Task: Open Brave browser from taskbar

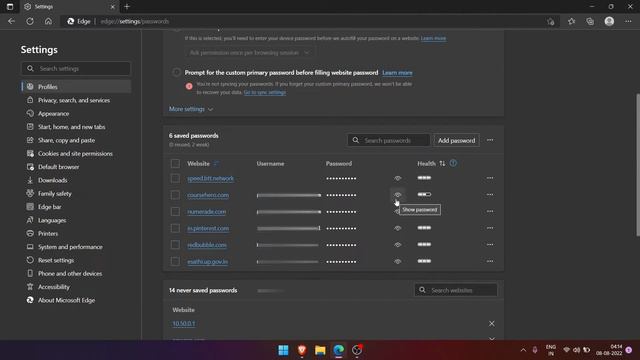Action: (x=302, y=350)
